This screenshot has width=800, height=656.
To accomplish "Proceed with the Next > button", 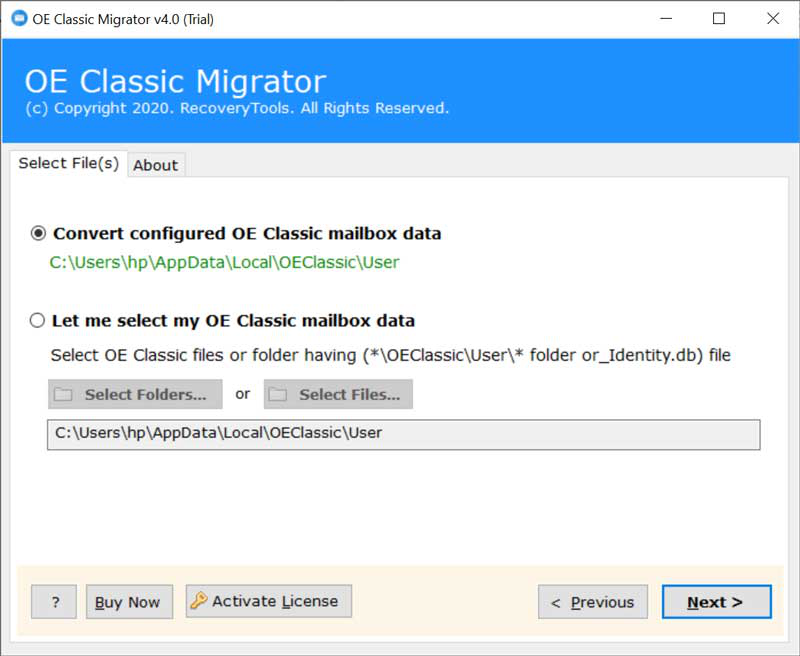I will (716, 602).
